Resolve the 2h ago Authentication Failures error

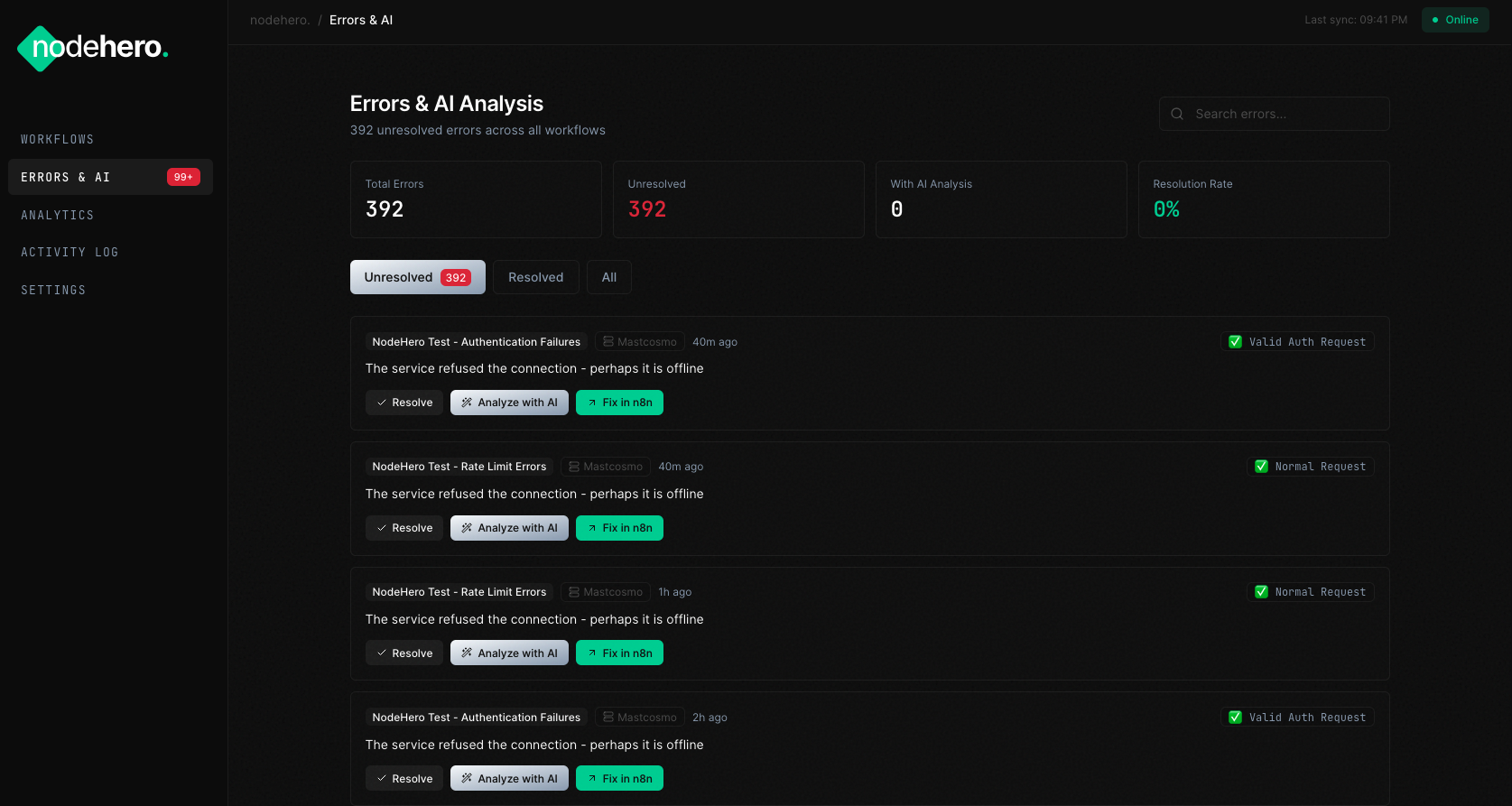(404, 778)
